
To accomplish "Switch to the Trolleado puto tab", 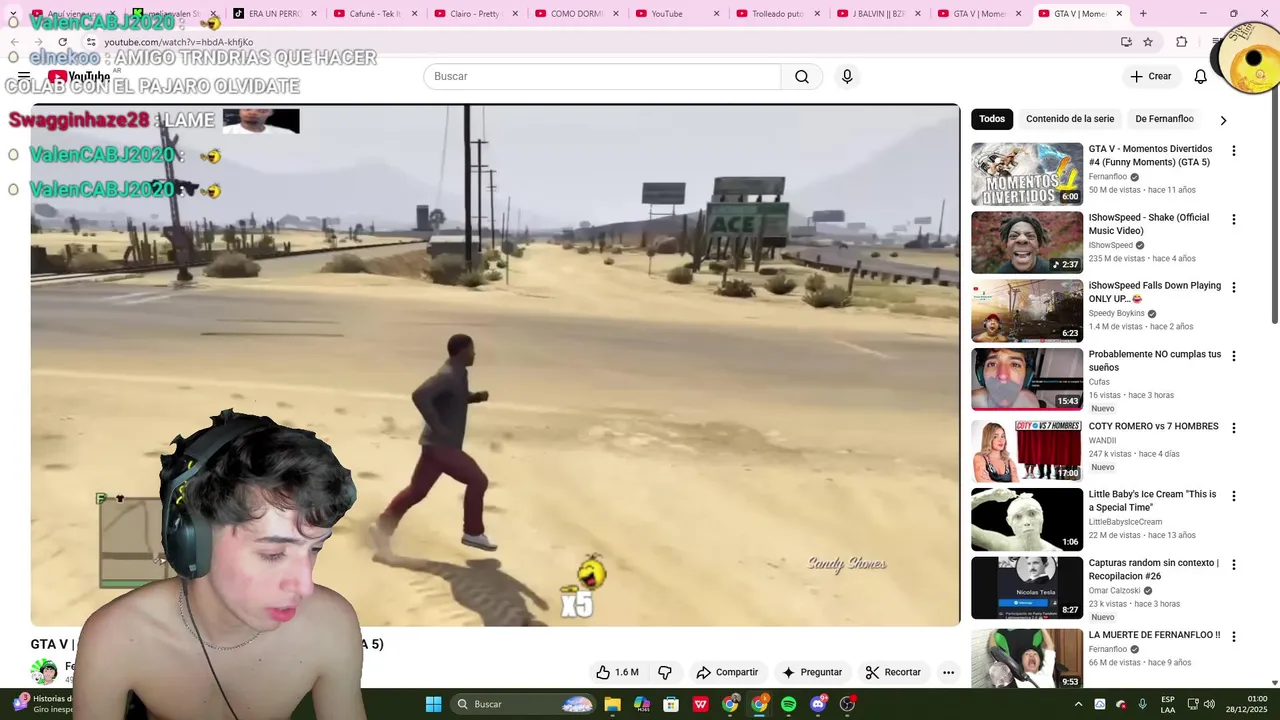I will coord(778,14).
